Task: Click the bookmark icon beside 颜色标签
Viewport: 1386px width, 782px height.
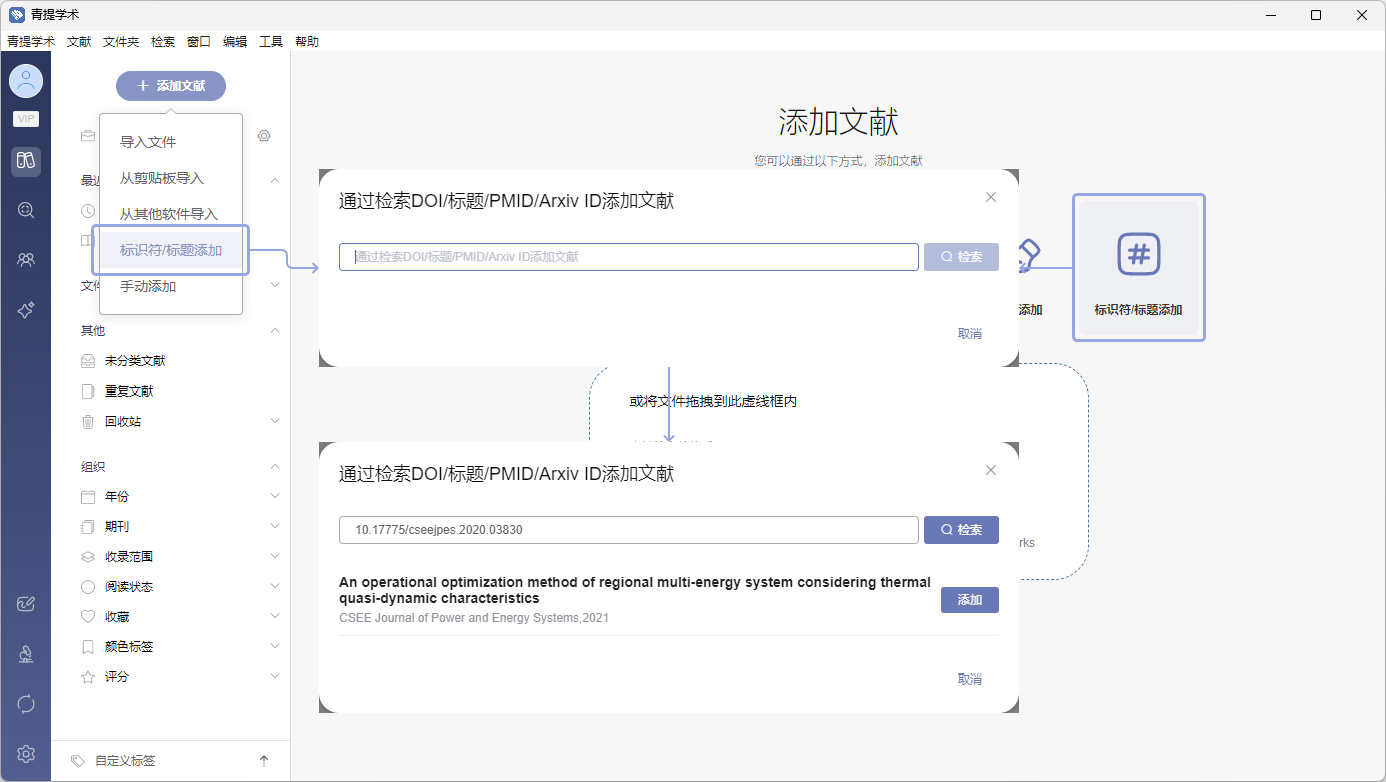Action: pos(88,646)
